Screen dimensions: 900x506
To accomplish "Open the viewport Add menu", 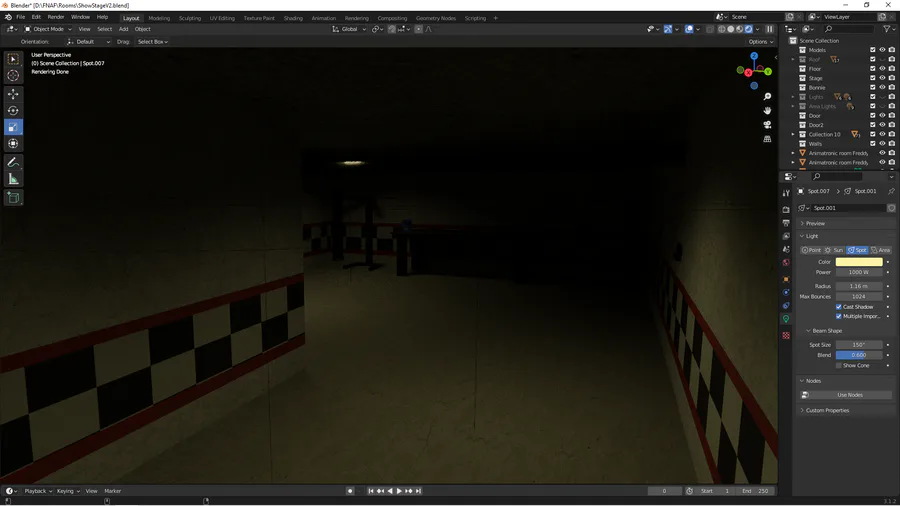I will 123,29.
